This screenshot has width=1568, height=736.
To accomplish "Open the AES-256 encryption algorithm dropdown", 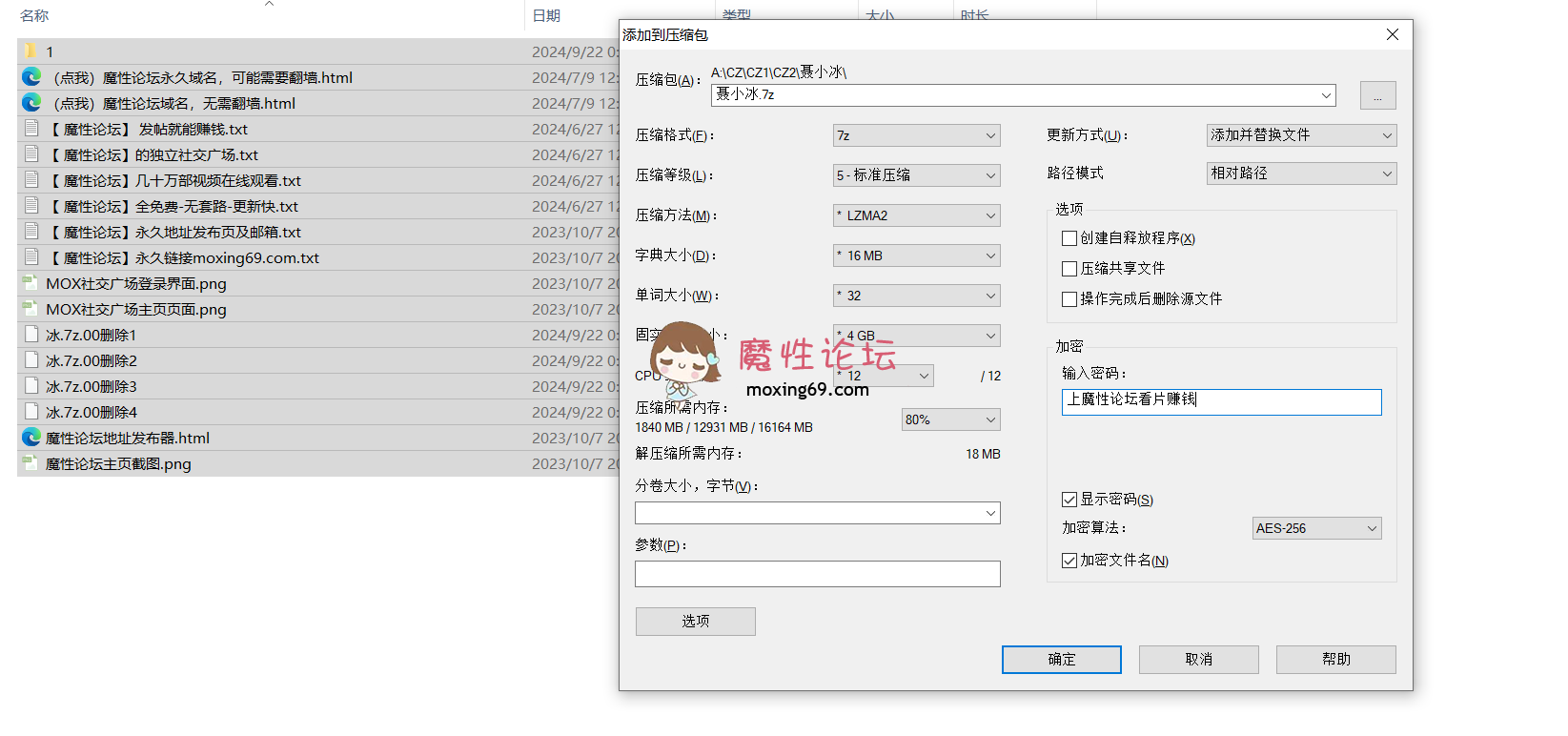I will click(x=1316, y=528).
